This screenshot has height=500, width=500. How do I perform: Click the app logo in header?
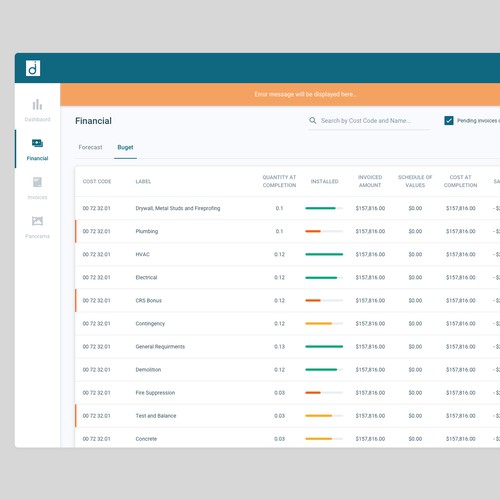(x=33, y=68)
